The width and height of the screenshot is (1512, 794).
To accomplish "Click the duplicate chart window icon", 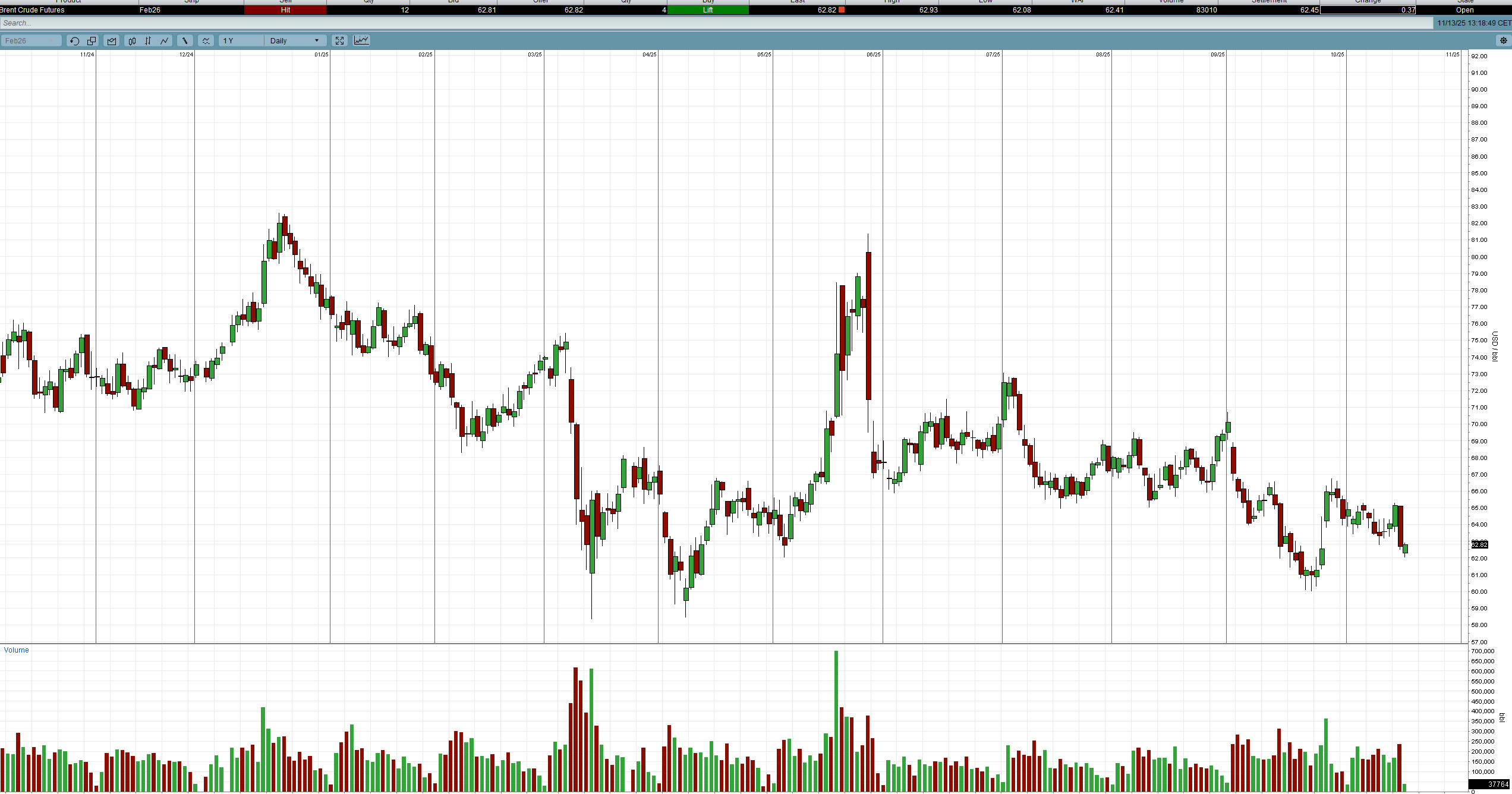I will [x=92, y=41].
